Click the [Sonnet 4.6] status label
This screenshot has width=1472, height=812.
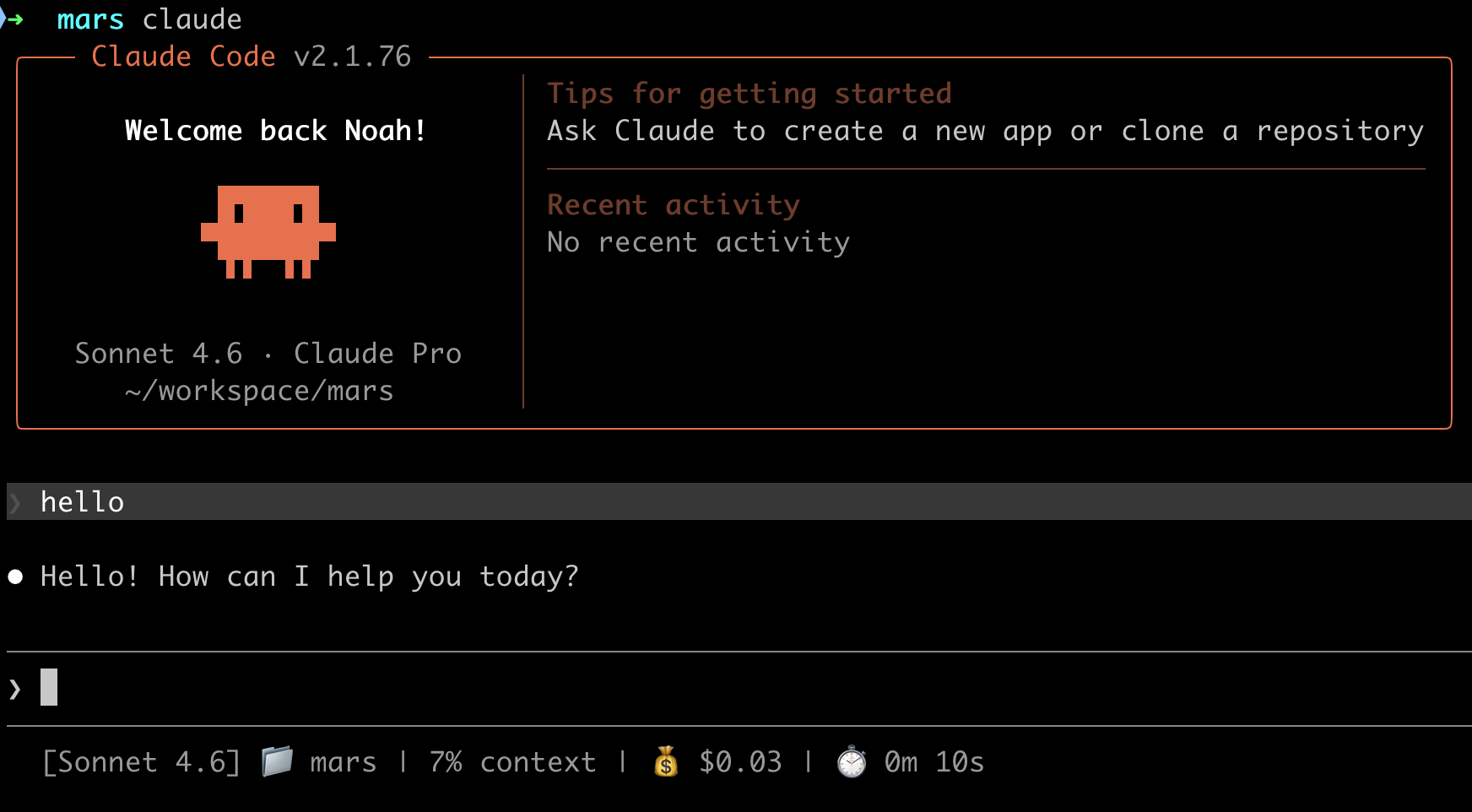click(x=141, y=762)
